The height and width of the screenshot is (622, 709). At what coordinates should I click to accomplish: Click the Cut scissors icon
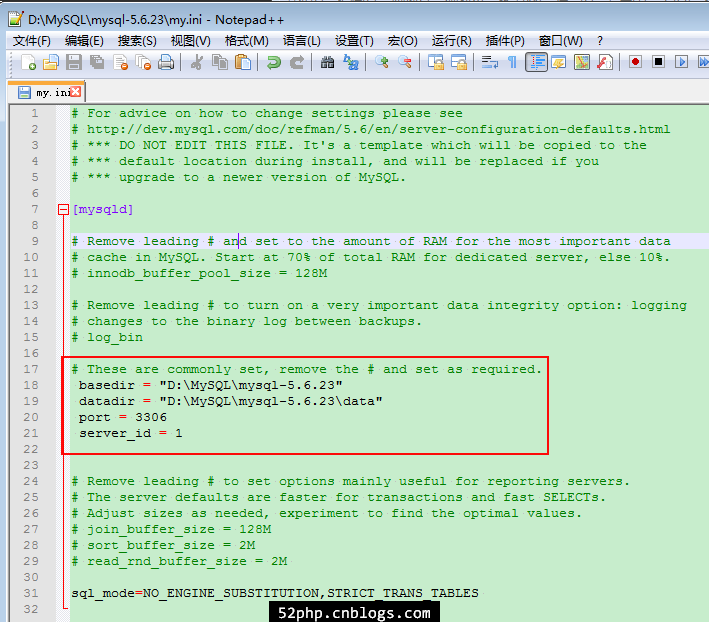(197, 62)
